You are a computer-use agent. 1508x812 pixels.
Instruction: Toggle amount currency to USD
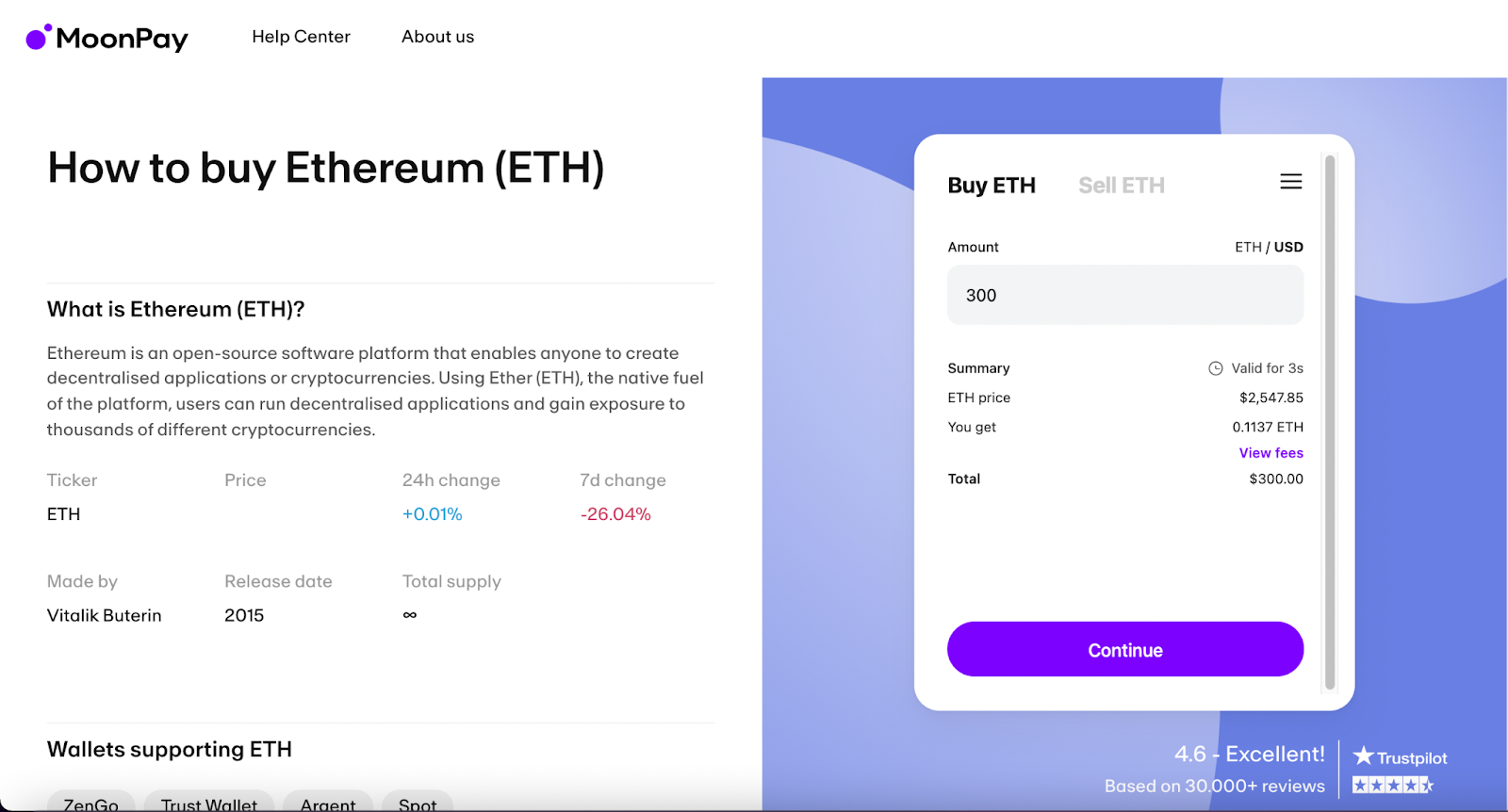click(1288, 247)
